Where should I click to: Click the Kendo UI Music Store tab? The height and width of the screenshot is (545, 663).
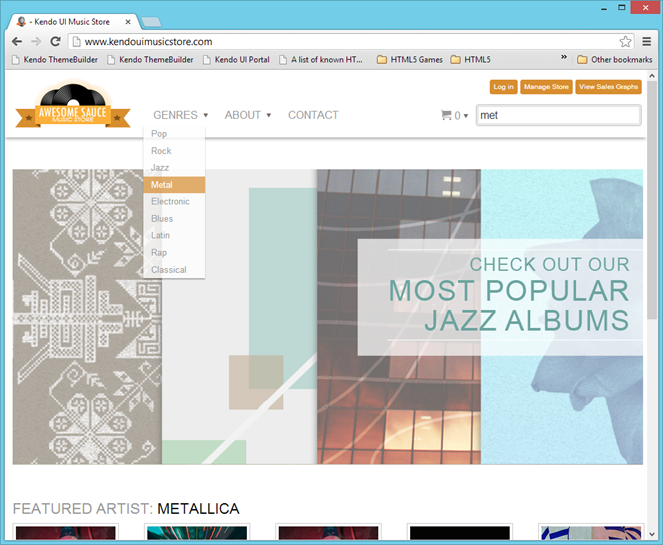point(72,22)
